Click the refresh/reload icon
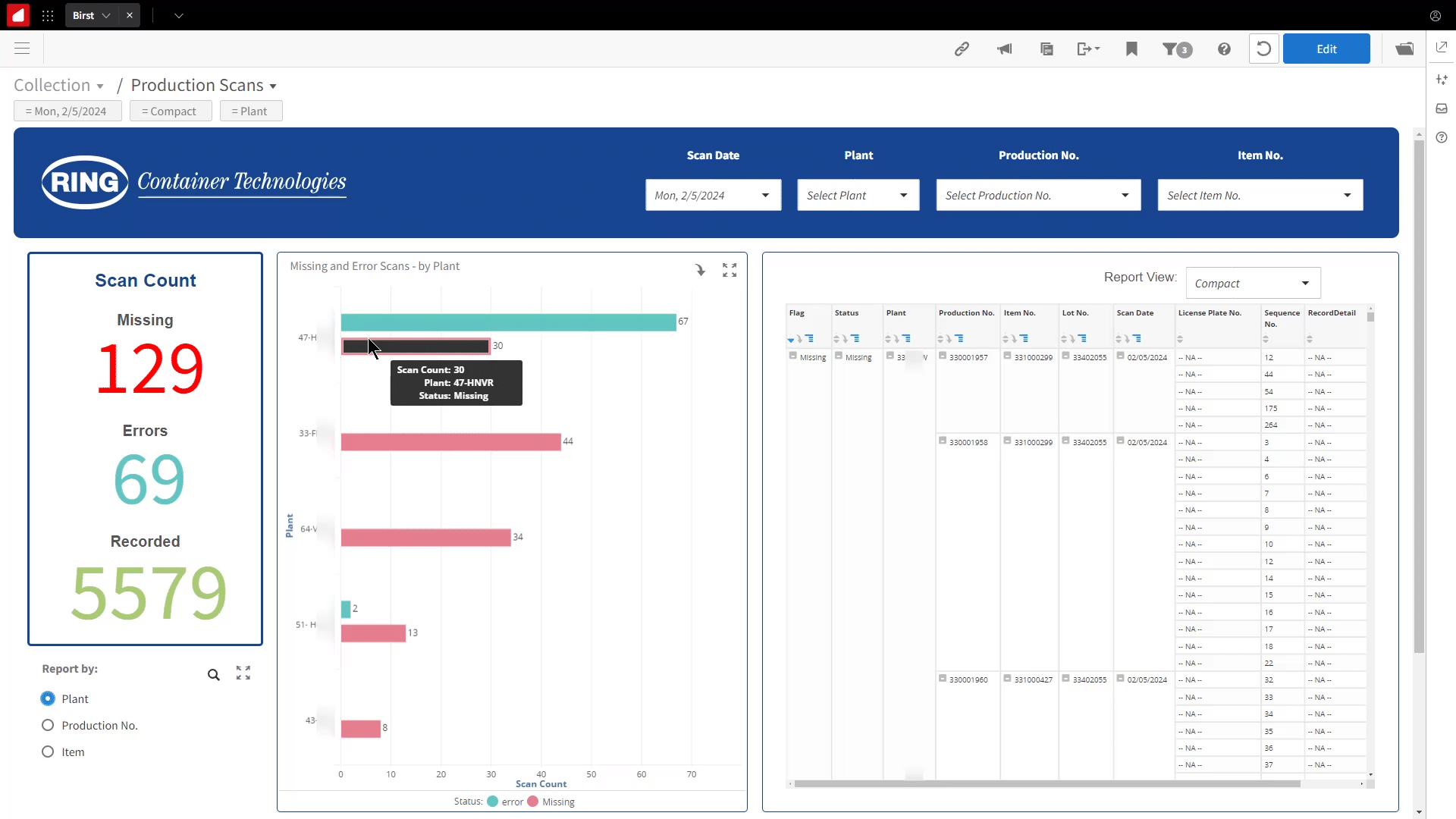1456x819 pixels. [1265, 48]
